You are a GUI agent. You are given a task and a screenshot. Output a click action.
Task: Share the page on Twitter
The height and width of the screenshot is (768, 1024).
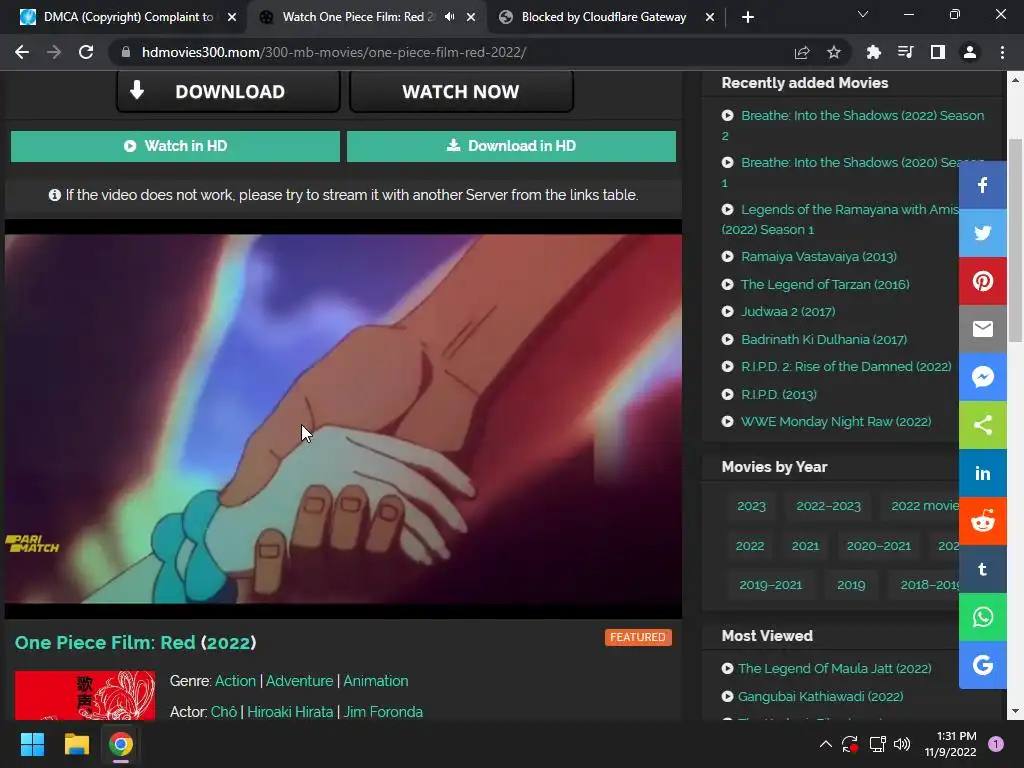pos(982,233)
